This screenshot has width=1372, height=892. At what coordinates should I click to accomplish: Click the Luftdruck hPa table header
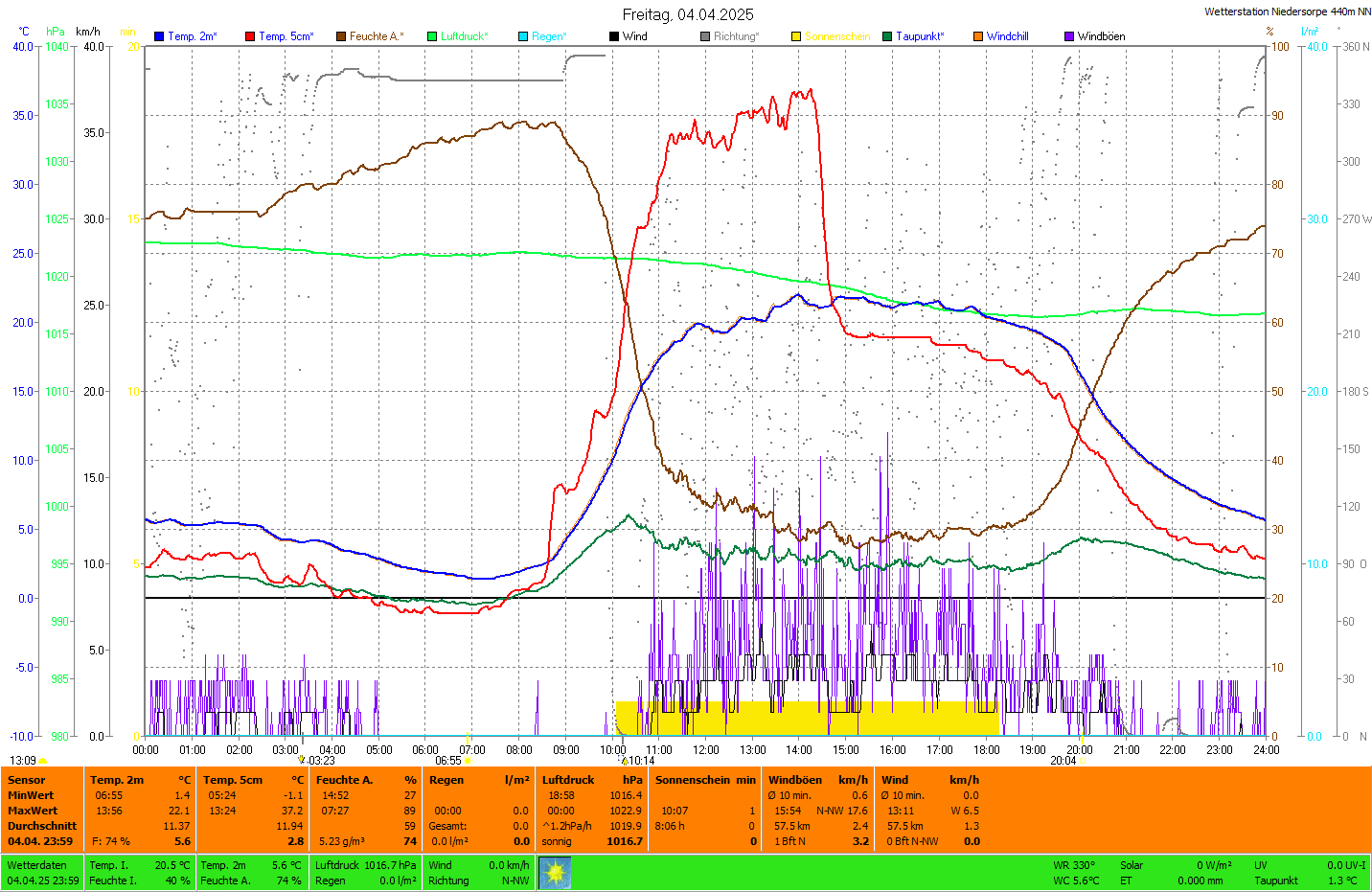pyautogui.click(x=590, y=780)
